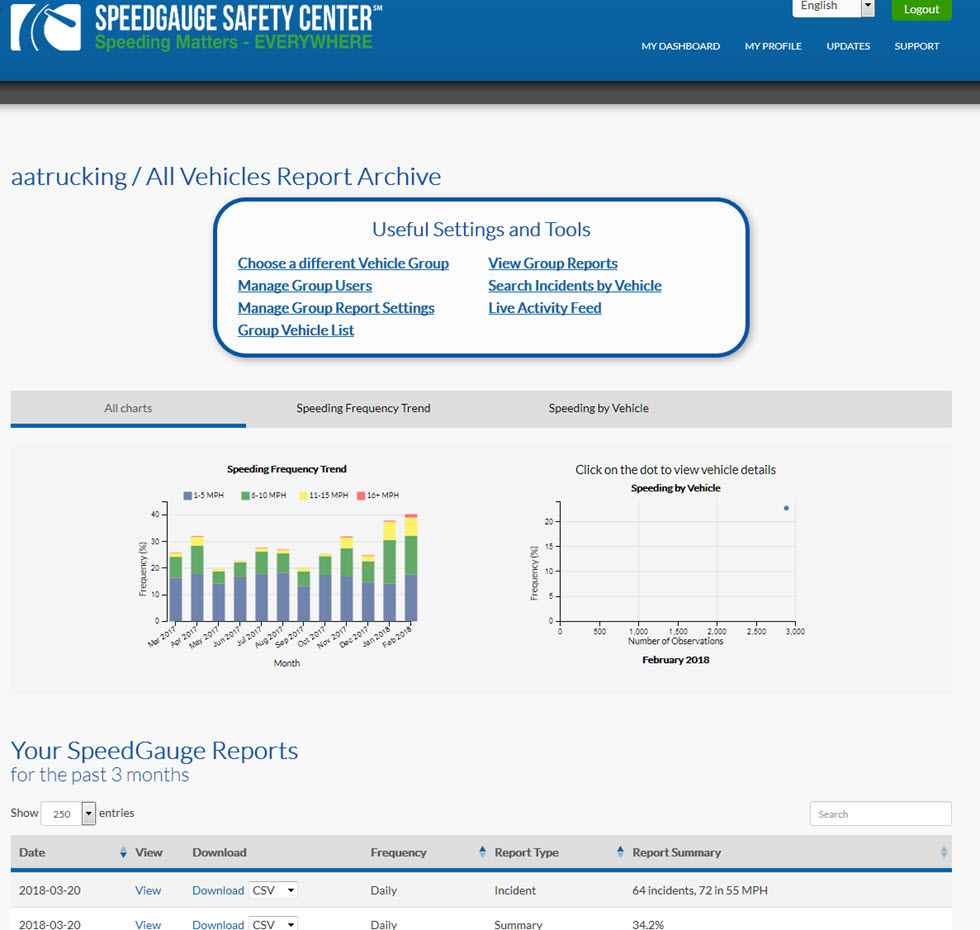Toggle 6-10 MPH legend series
This screenshot has height=930, width=980.
pyautogui.click(x=264, y=496)
